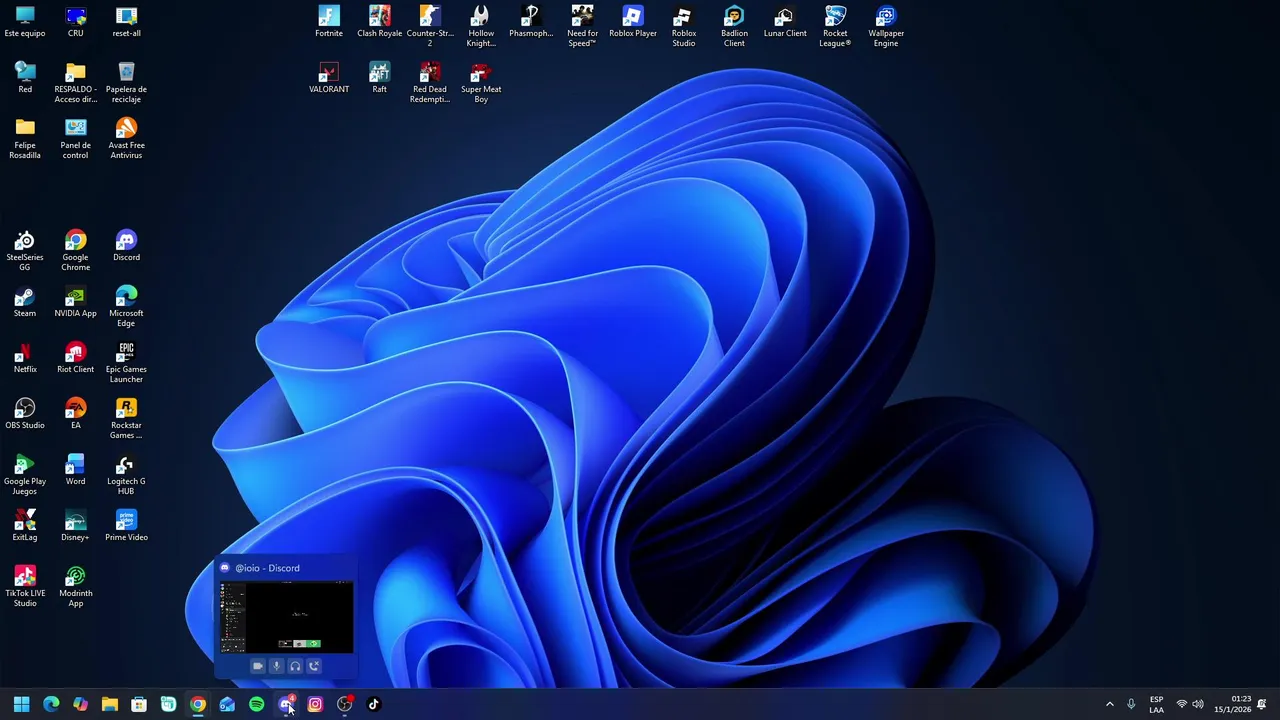This screenshot has width=1280, height=720.
Task: Select the Prime Video desktop icon
Action: (x=126, y=526)
